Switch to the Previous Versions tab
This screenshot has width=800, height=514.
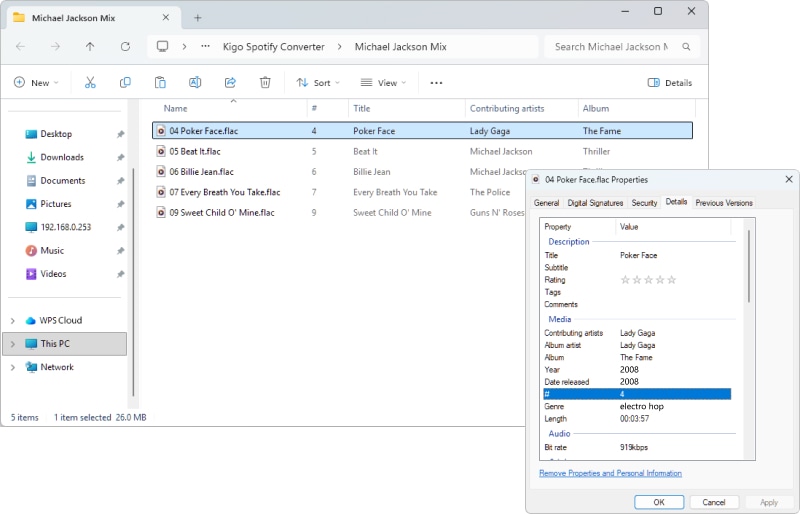point(724,203)
